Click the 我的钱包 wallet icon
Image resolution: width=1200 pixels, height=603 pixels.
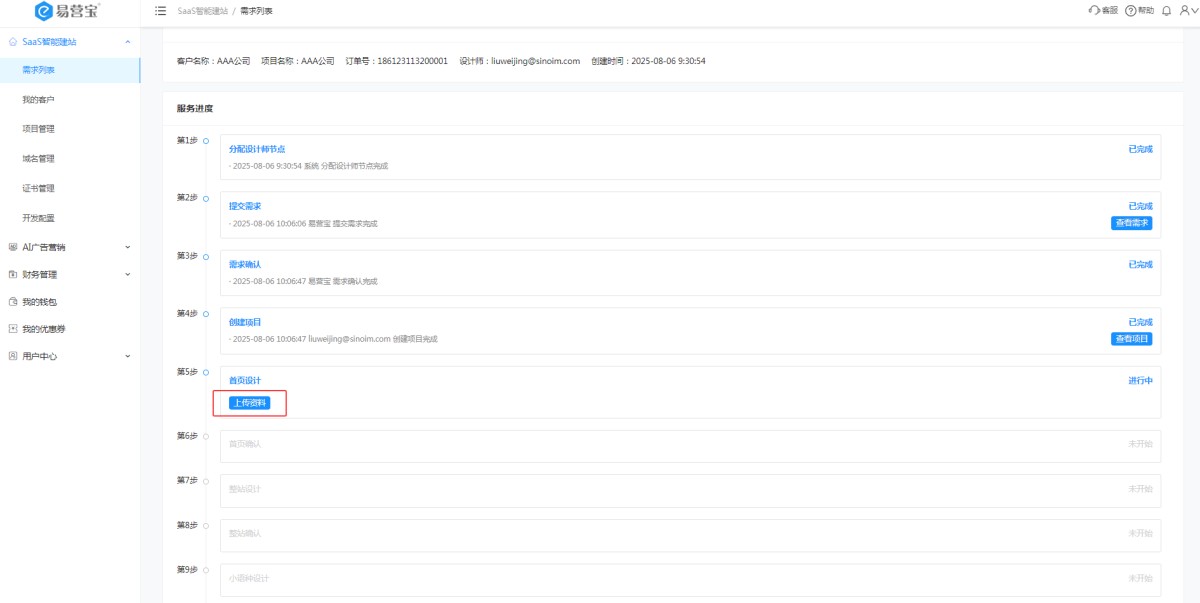tap(12, 301)
